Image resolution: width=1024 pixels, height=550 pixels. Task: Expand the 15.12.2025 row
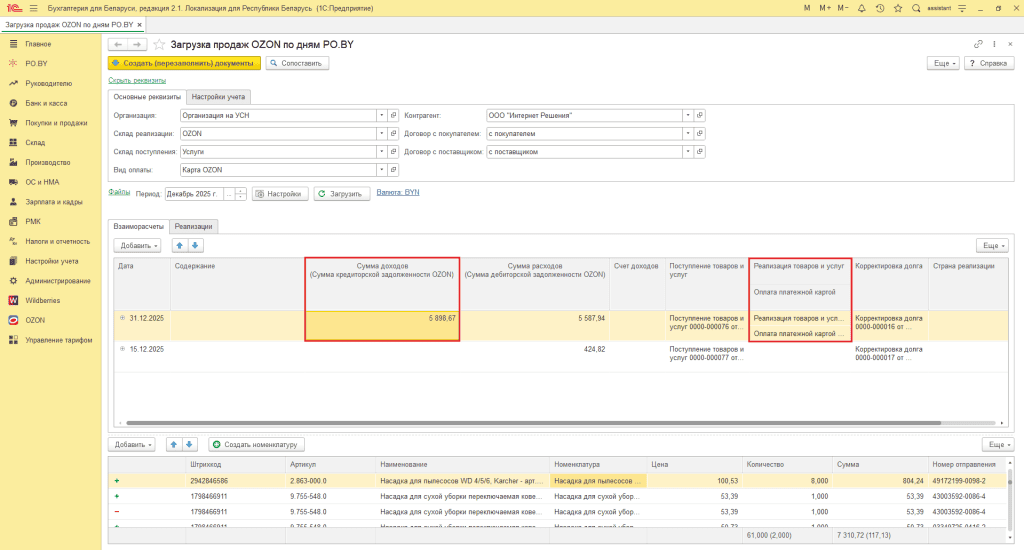[122, 349]
